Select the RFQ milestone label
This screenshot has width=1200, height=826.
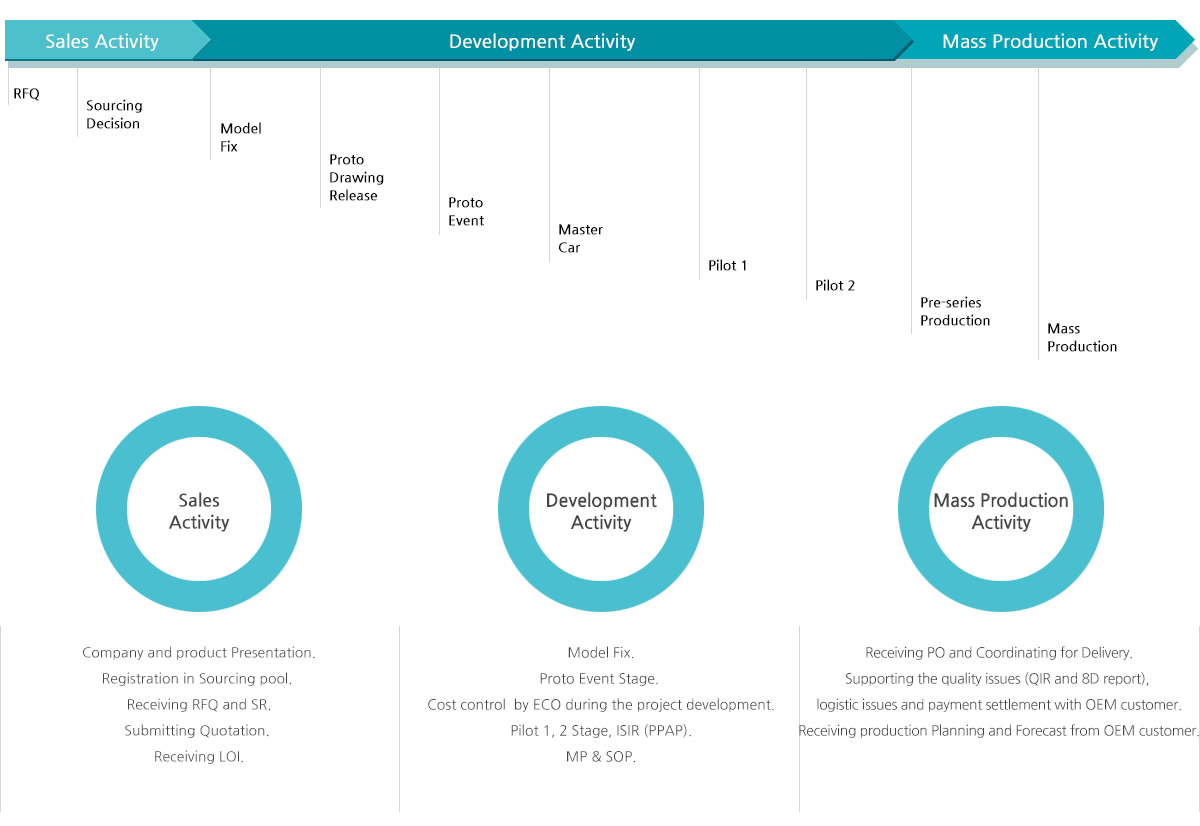(26, 94)
